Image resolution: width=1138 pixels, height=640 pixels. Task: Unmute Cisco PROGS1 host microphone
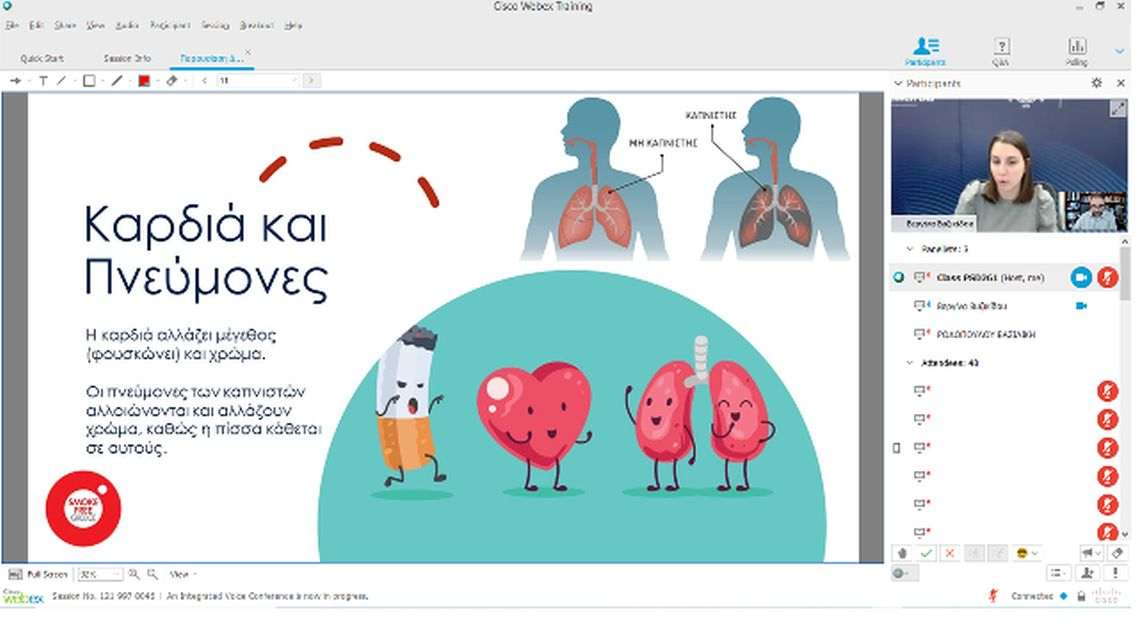coord(1108,277)
